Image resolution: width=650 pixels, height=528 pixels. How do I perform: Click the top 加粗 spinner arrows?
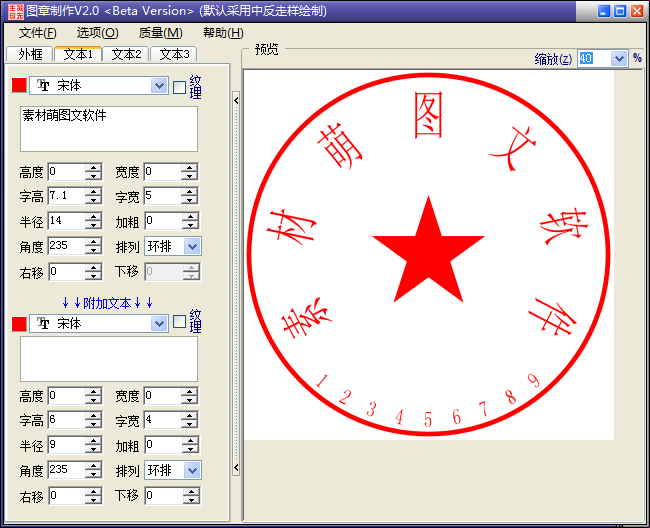tap(191, 221)
